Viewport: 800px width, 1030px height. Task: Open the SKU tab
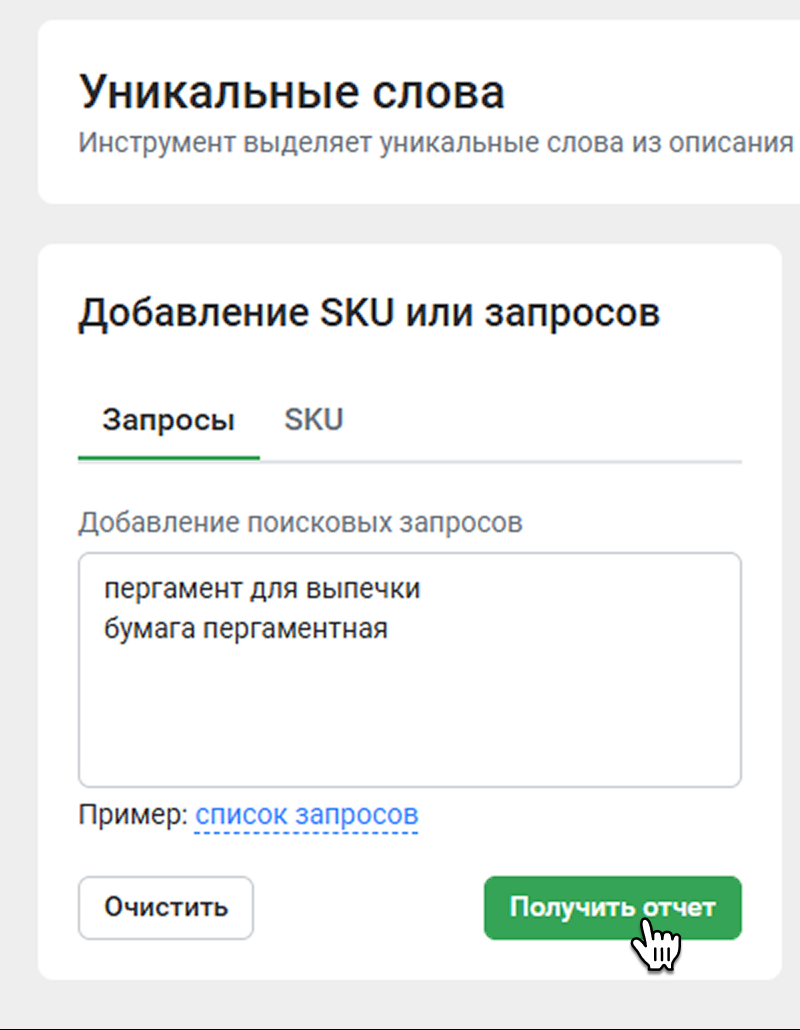point(313,419)
